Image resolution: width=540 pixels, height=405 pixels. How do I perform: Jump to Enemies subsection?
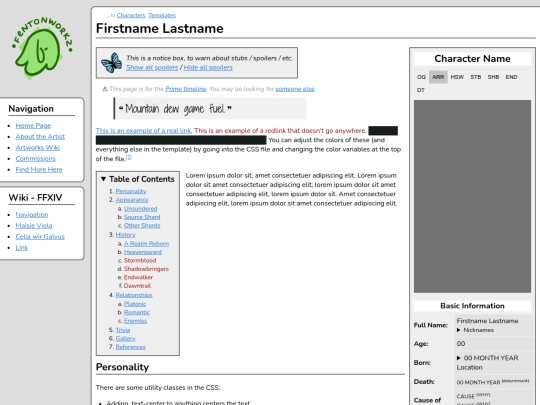click(135, 321)
